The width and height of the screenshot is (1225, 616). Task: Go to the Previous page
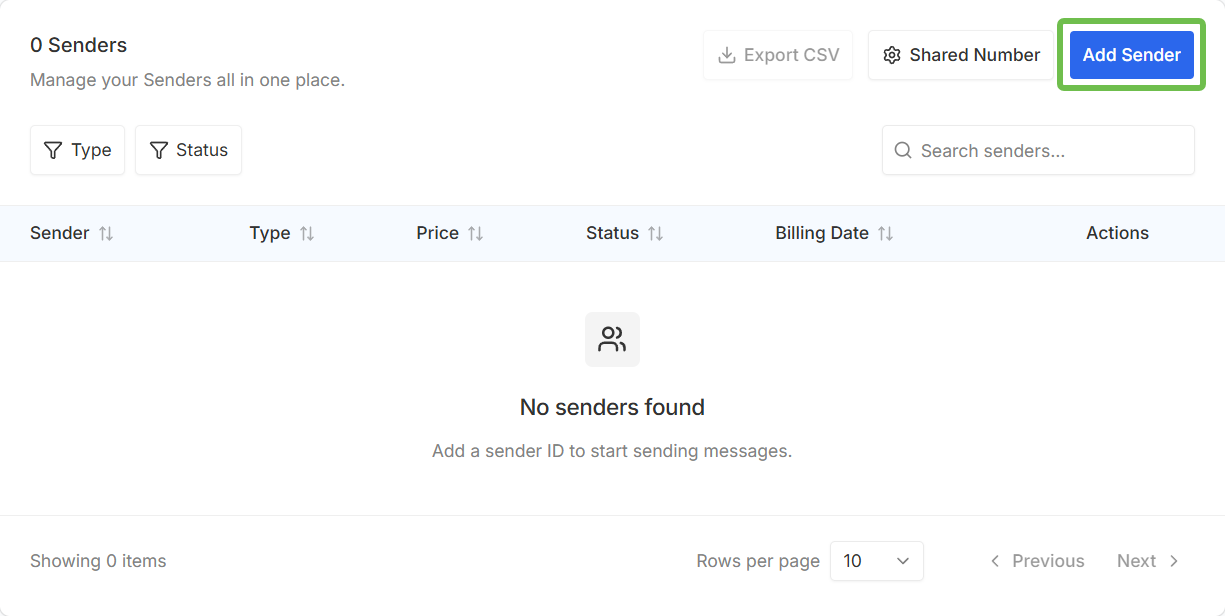pos(1037,561)
